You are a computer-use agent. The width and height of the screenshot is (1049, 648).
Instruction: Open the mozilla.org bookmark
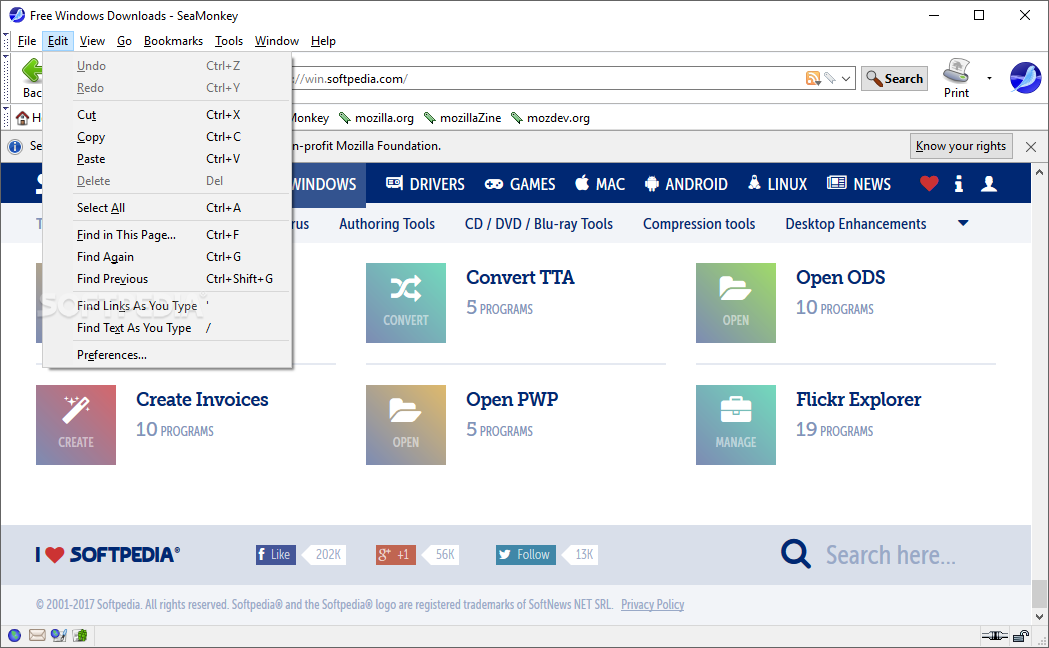[x=376, y=118]
